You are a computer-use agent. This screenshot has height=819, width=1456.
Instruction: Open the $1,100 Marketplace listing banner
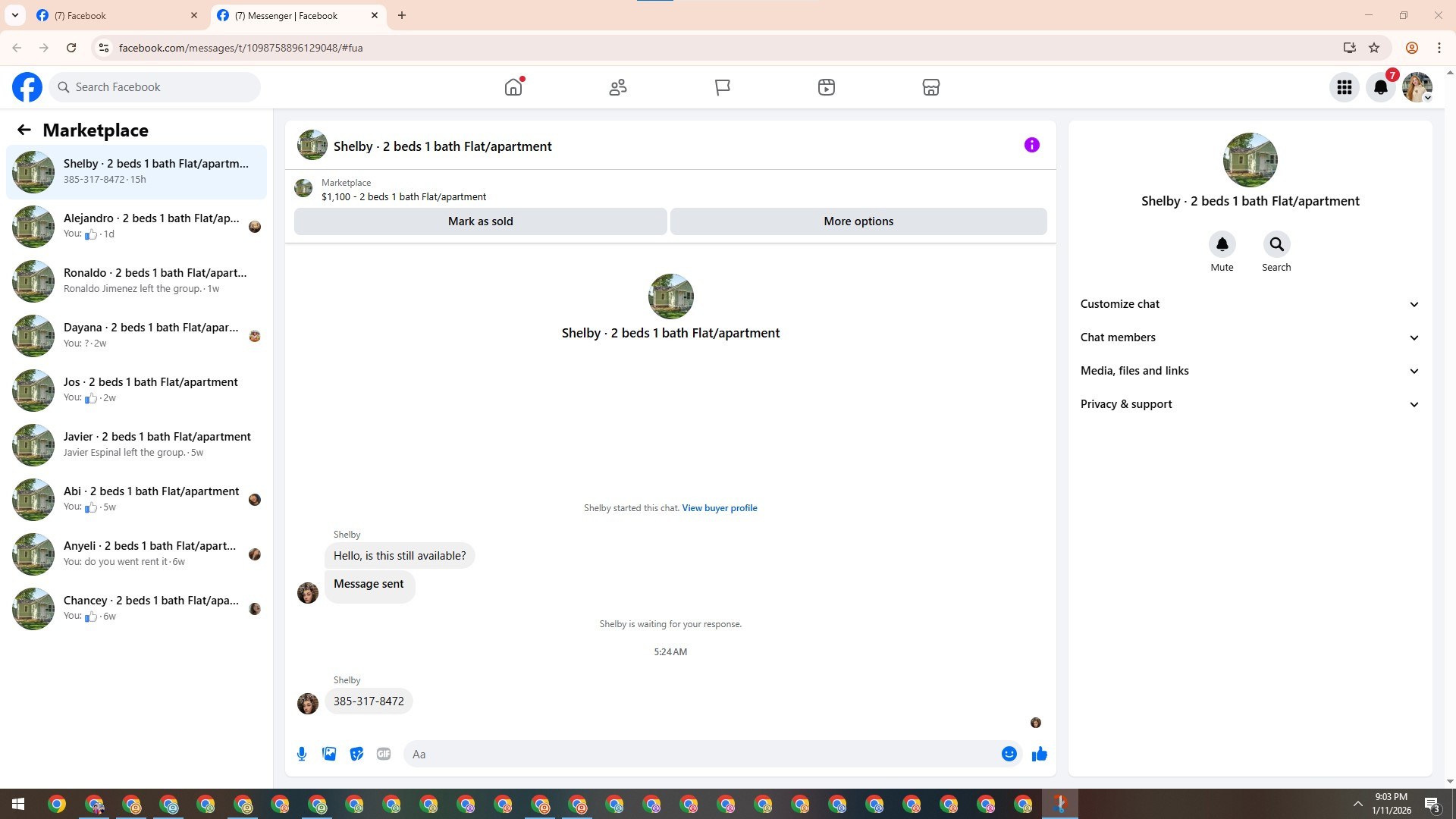[670, 190]
